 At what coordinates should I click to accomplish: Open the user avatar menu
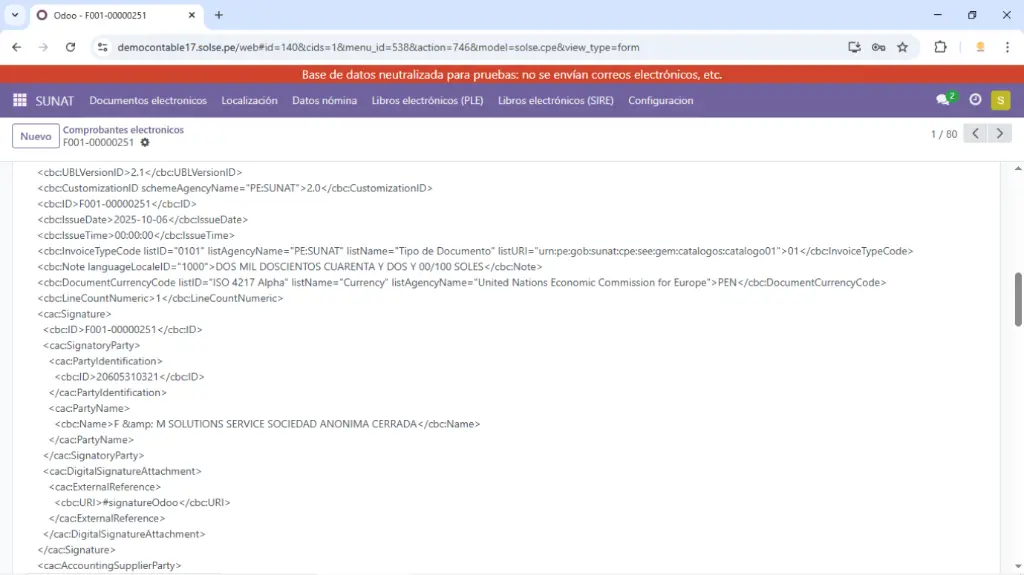click(x=1000, y=100)
